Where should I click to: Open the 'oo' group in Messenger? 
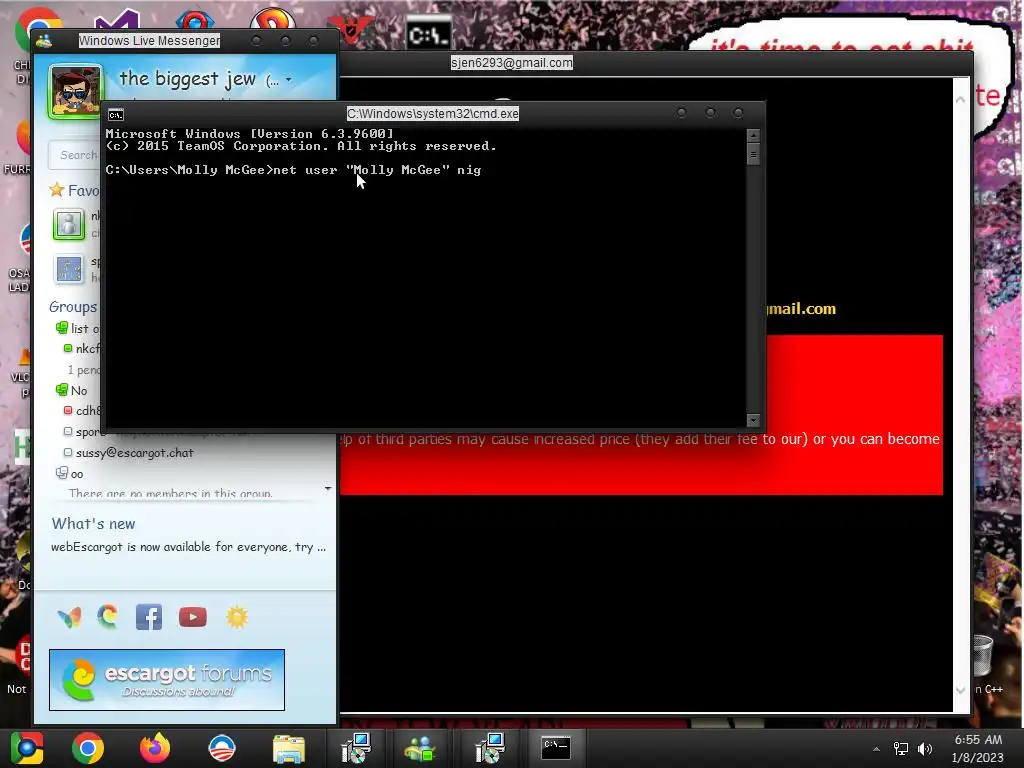(70, 473)
